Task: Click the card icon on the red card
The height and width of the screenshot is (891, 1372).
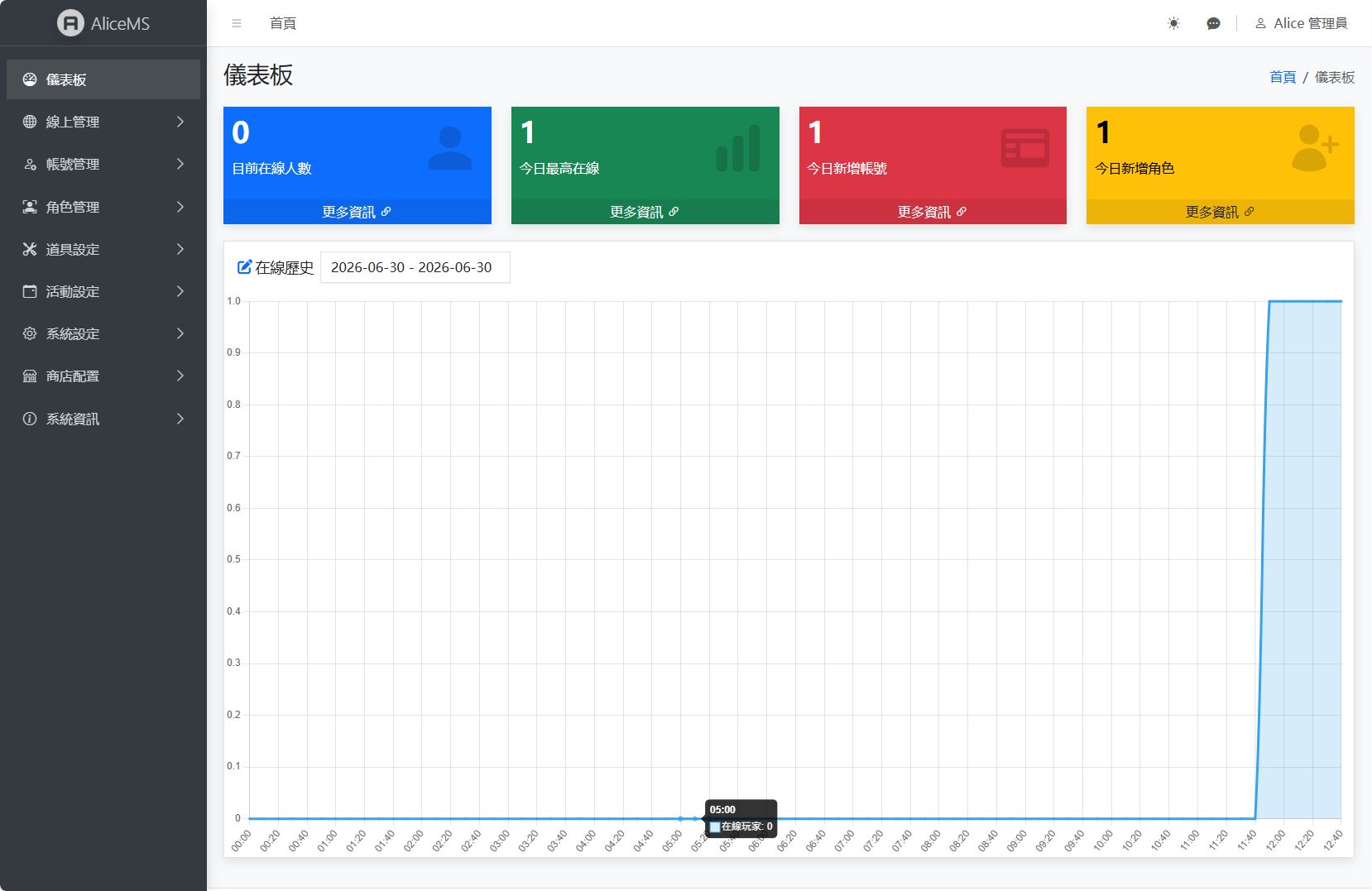Action: pos(1025,148)
